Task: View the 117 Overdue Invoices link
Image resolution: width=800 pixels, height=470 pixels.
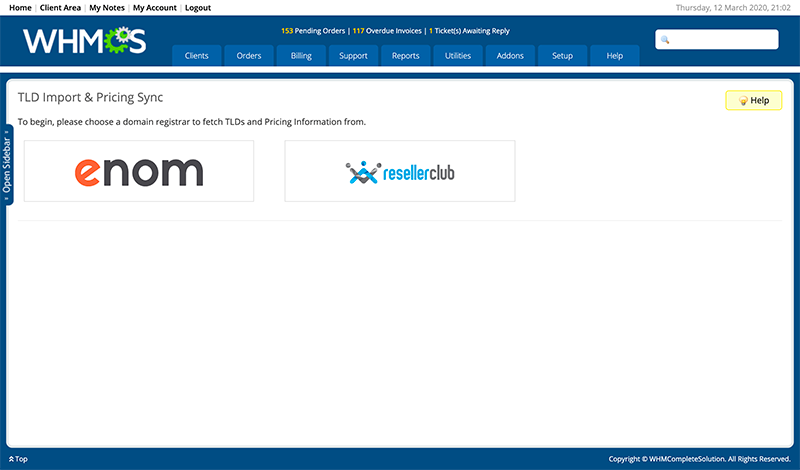Action: (387, 31)
